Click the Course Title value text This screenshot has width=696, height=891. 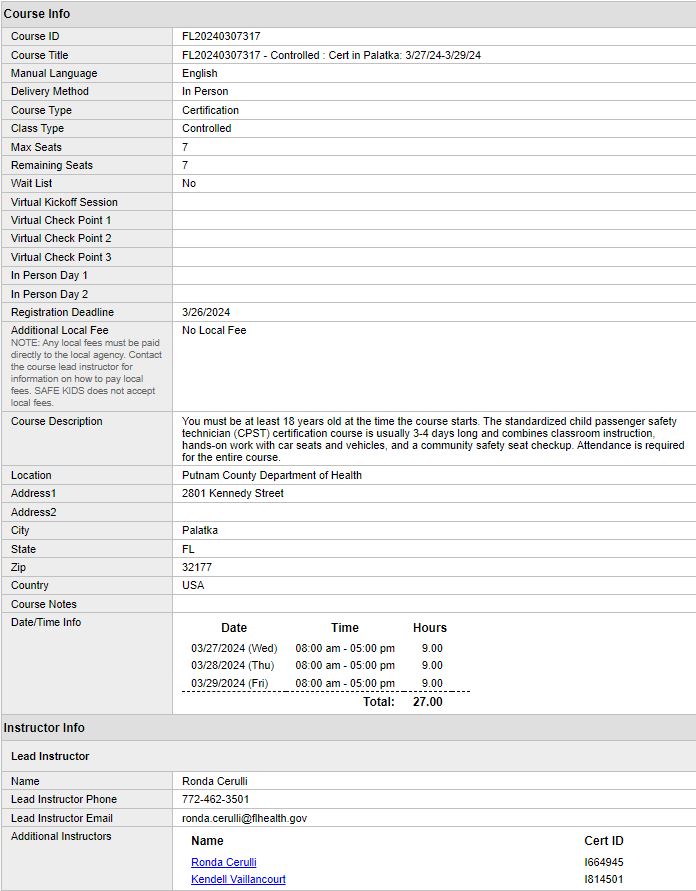(x=331, y=55)
